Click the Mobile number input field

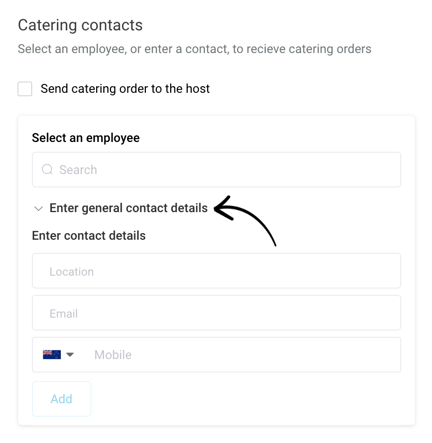point(243,355)
